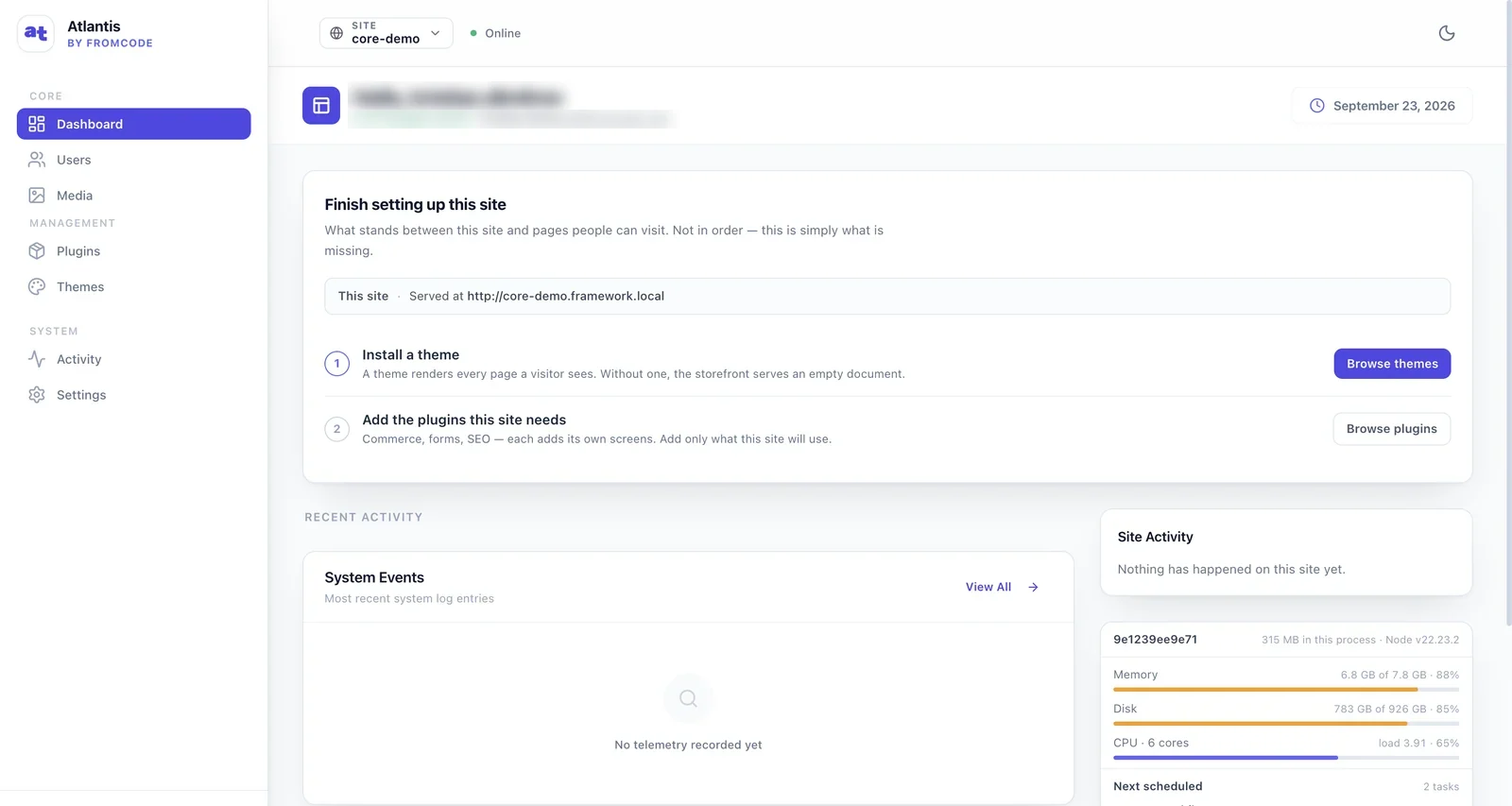Click the Activity pulse icon
The width and height of the screenshot is (1512, 806).
[x=37, y=359]
